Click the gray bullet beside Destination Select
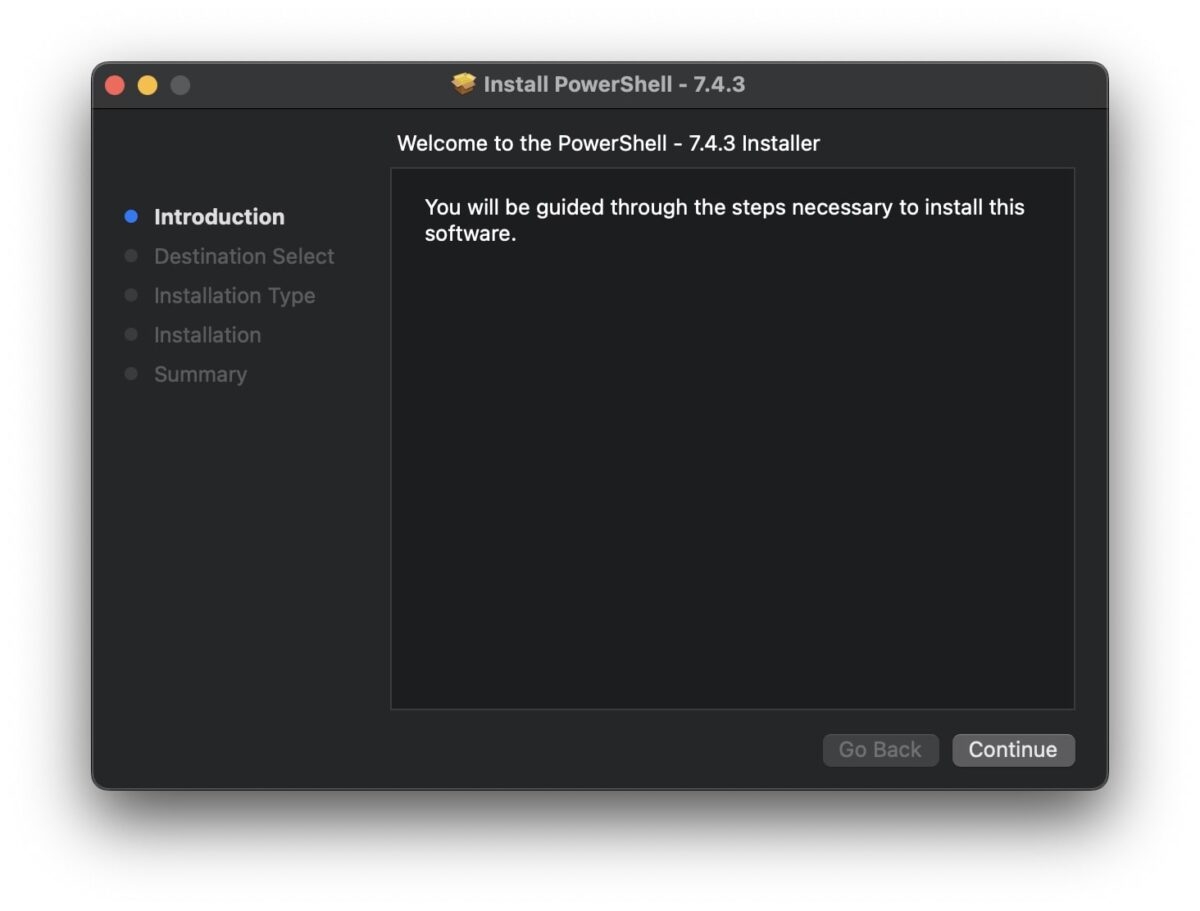Screen dimensions: 1200x911 131,256
